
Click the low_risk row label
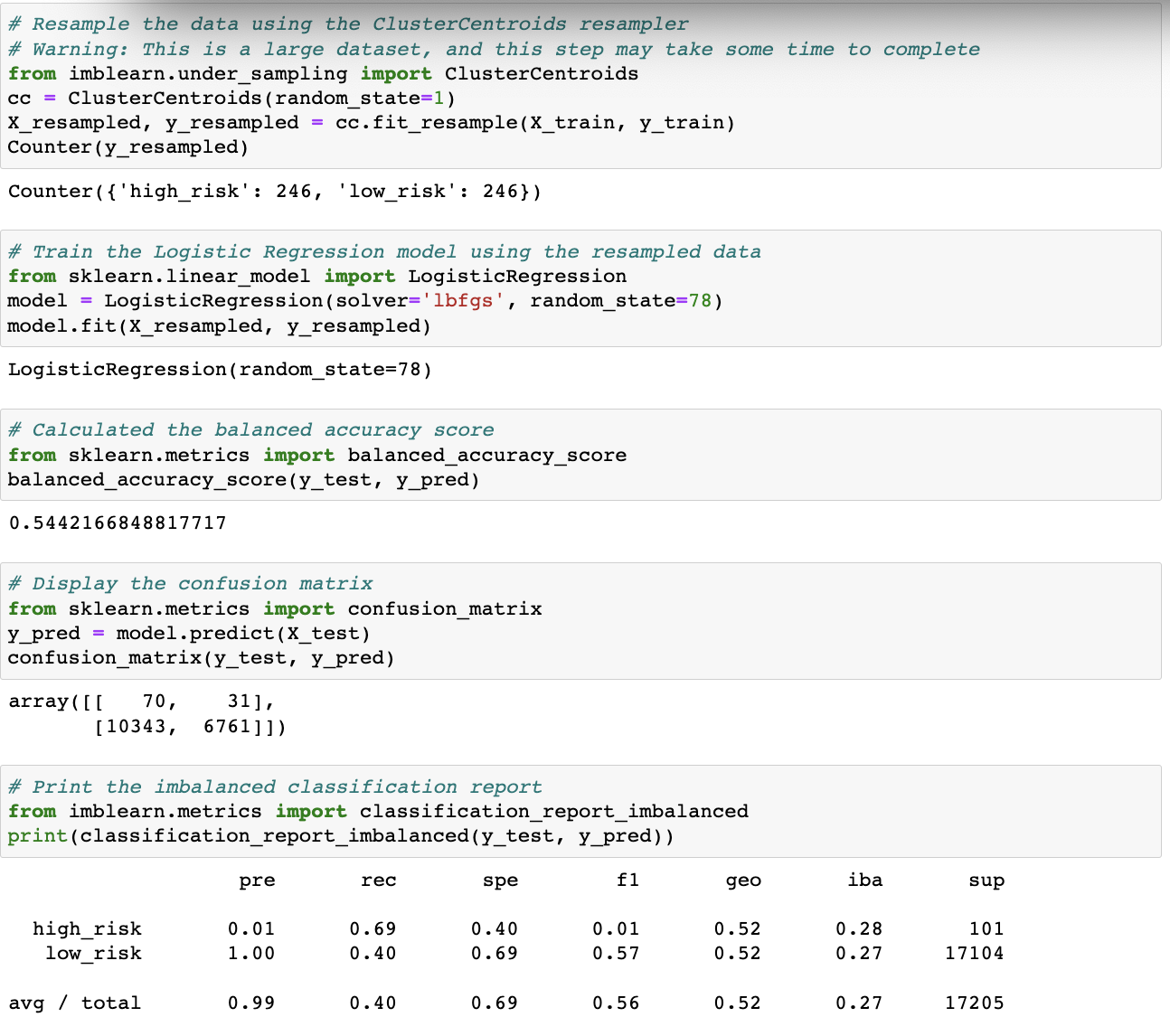tap(93, 953)
